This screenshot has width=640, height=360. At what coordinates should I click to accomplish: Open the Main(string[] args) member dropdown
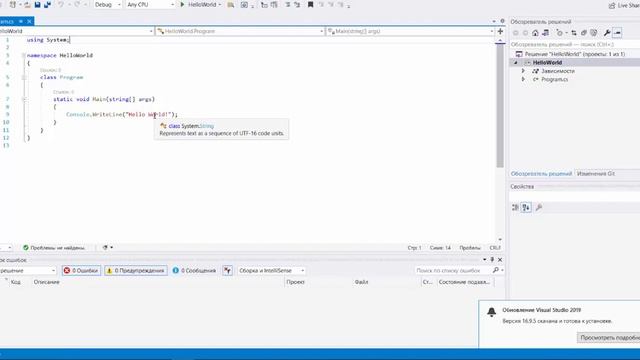tap(410, 31)
